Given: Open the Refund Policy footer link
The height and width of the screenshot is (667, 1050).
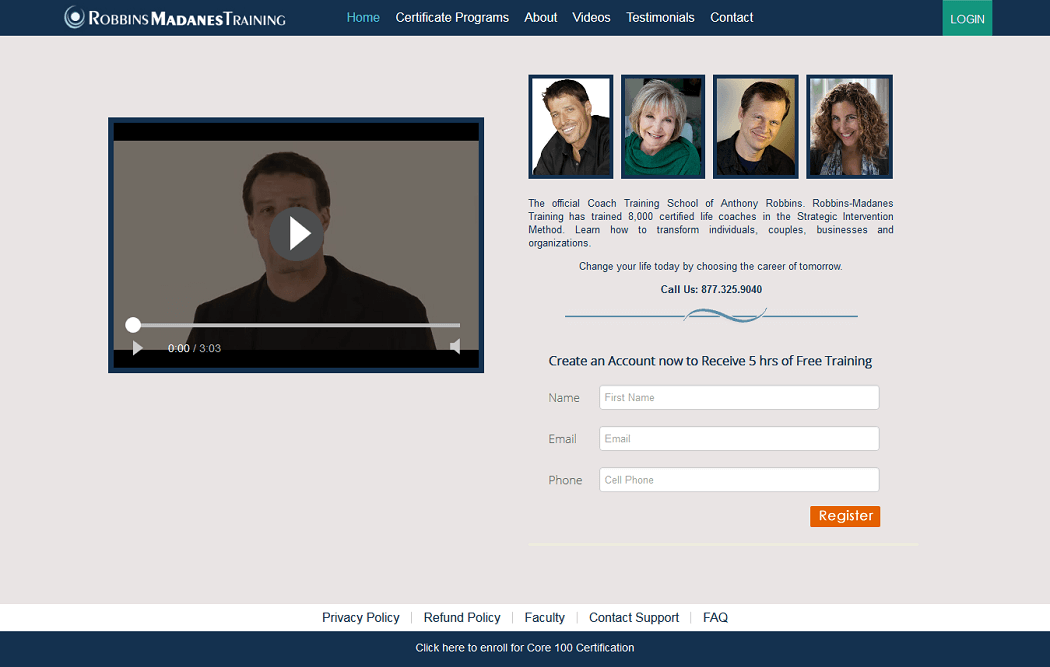Looking at the screenshot, I should coord(462,617).
